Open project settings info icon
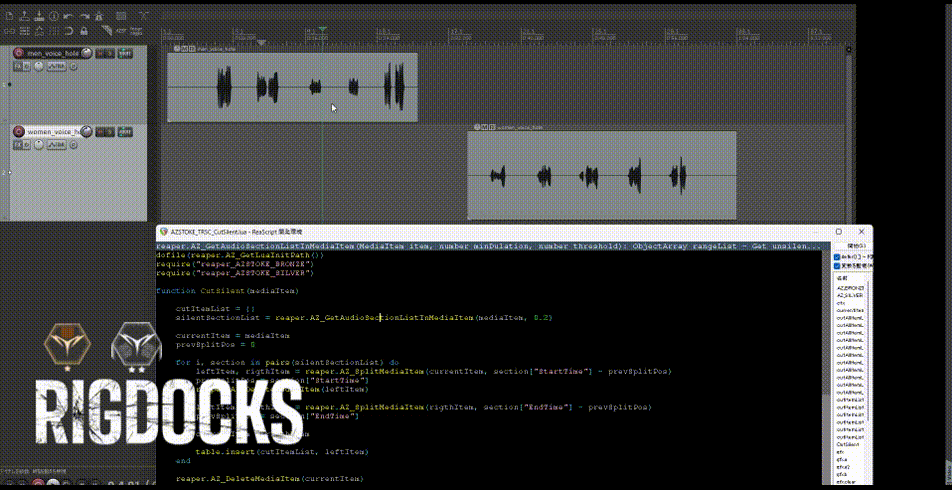This screenshot has height=490, width=952. (x=54, y=16)
